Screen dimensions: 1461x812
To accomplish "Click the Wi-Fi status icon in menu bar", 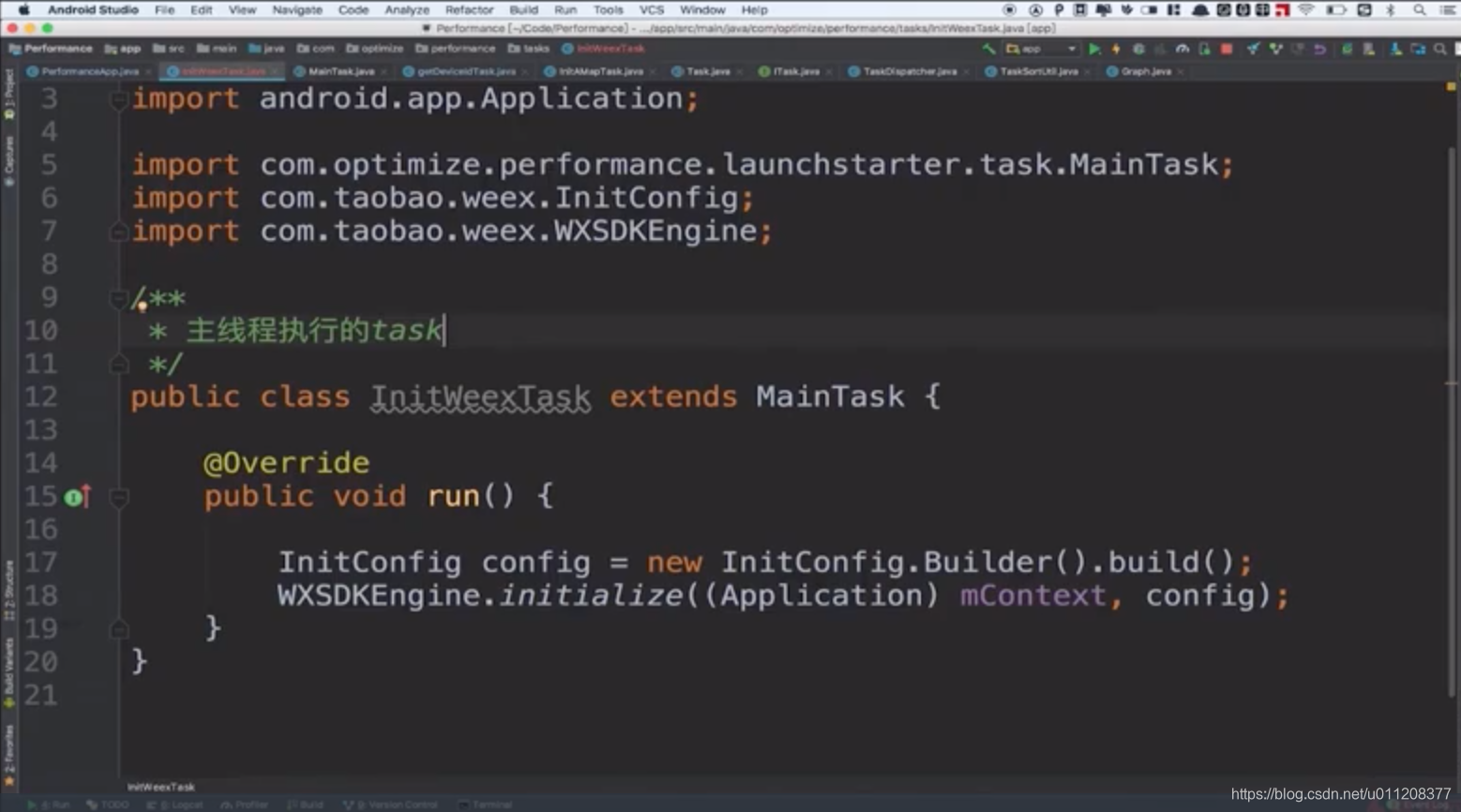I will 1306,9.
